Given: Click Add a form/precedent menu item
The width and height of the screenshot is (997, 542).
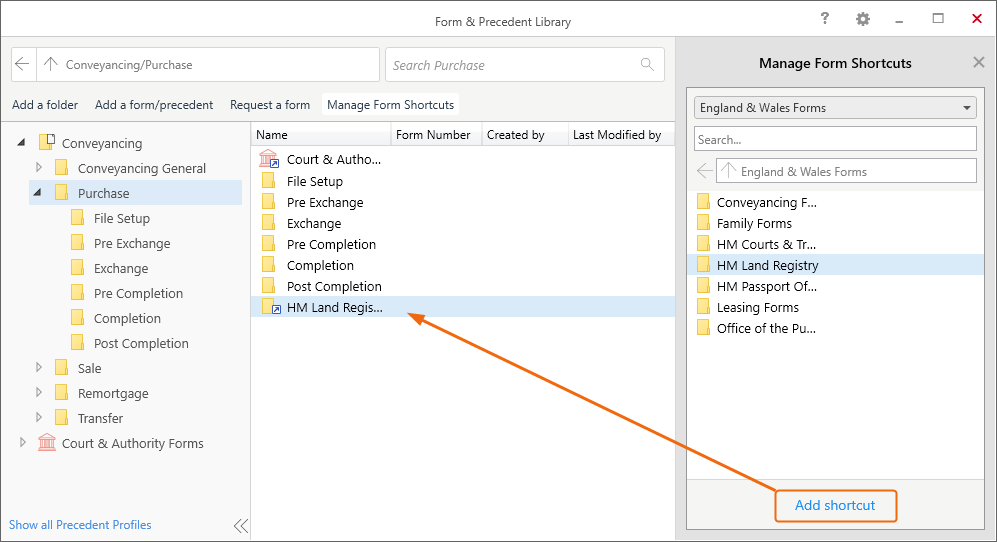Looking at the screenshot, I should [154, 105].
